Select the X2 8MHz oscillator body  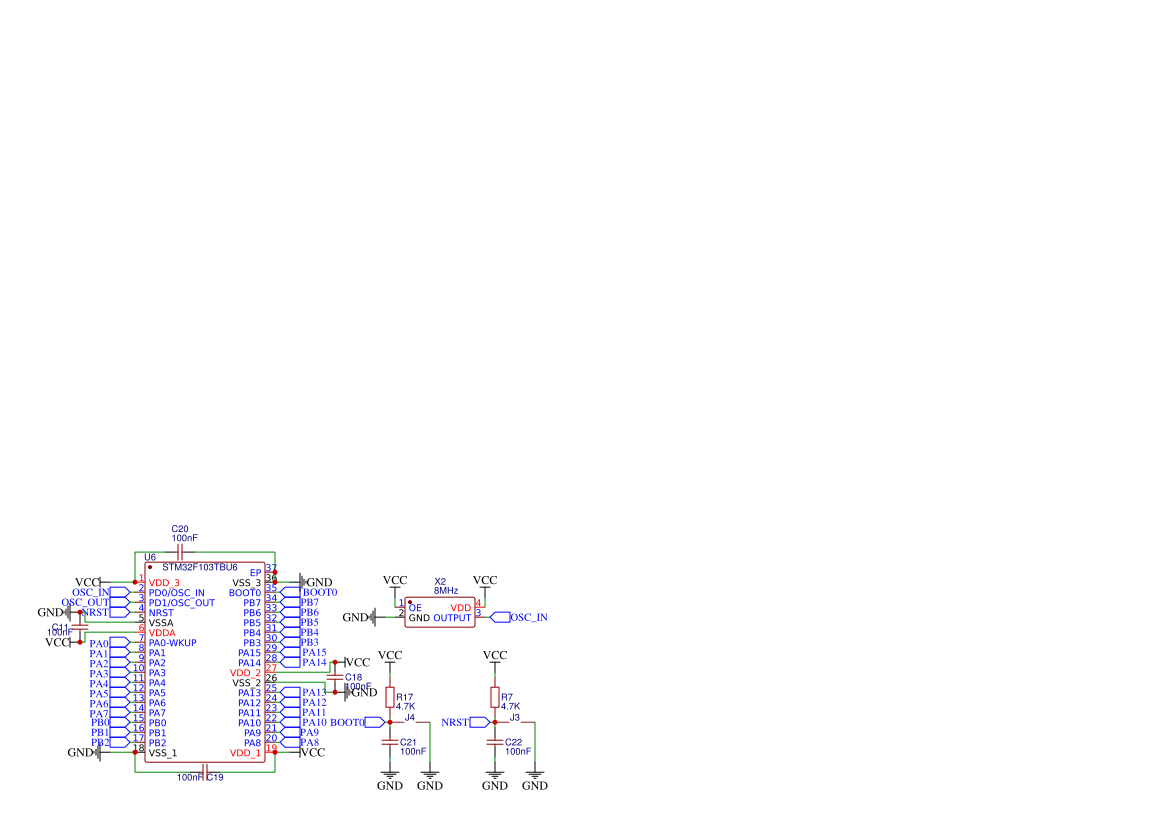pos(440,612)
